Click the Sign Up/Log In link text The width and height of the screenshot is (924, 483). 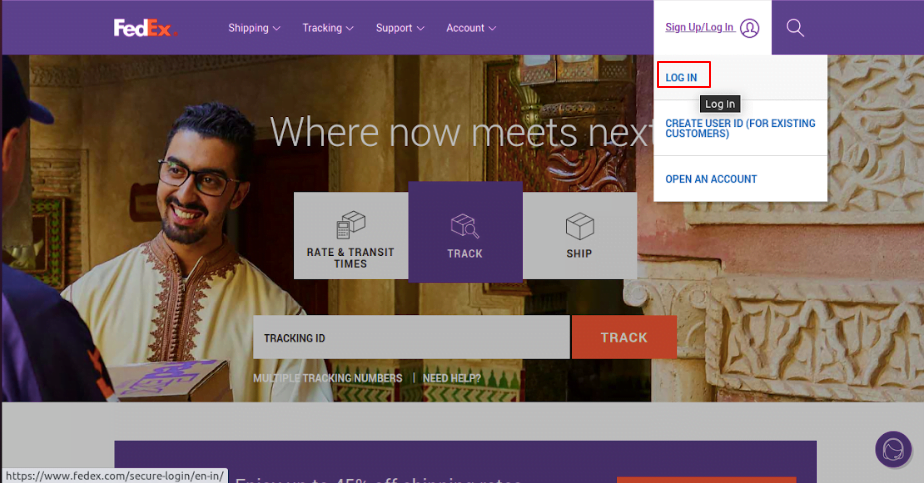(699, 28)
